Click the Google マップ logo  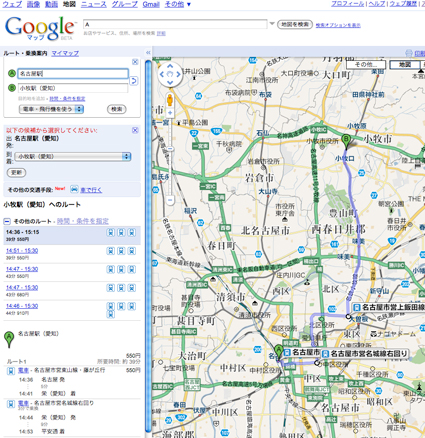point(40,29)
